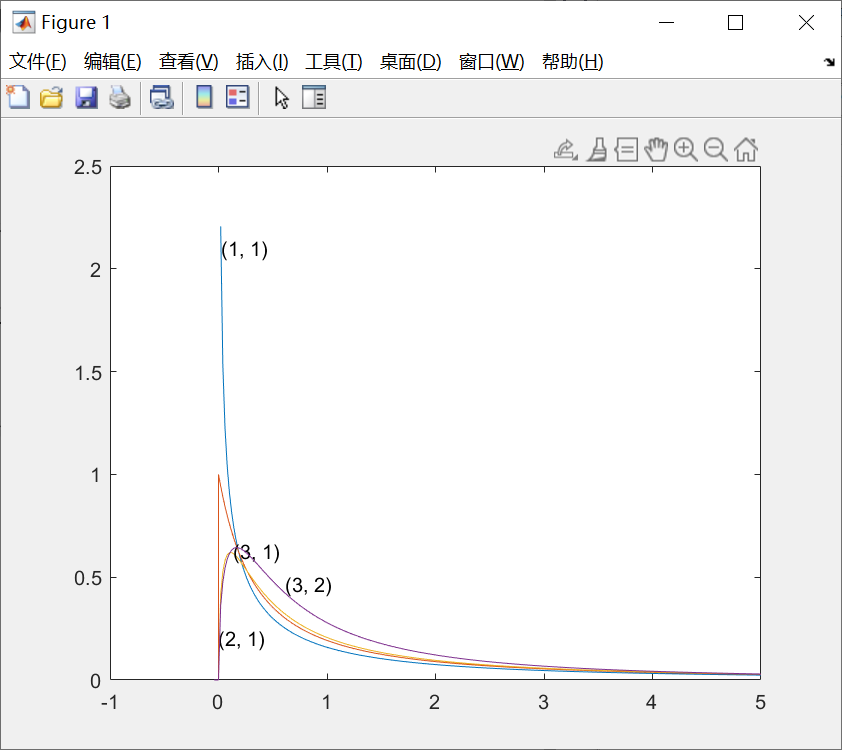Image resolution: width=842 pixels, height=750 pixels.
Task: Close the Figure 1 window
Action: (x=806, y=23)
